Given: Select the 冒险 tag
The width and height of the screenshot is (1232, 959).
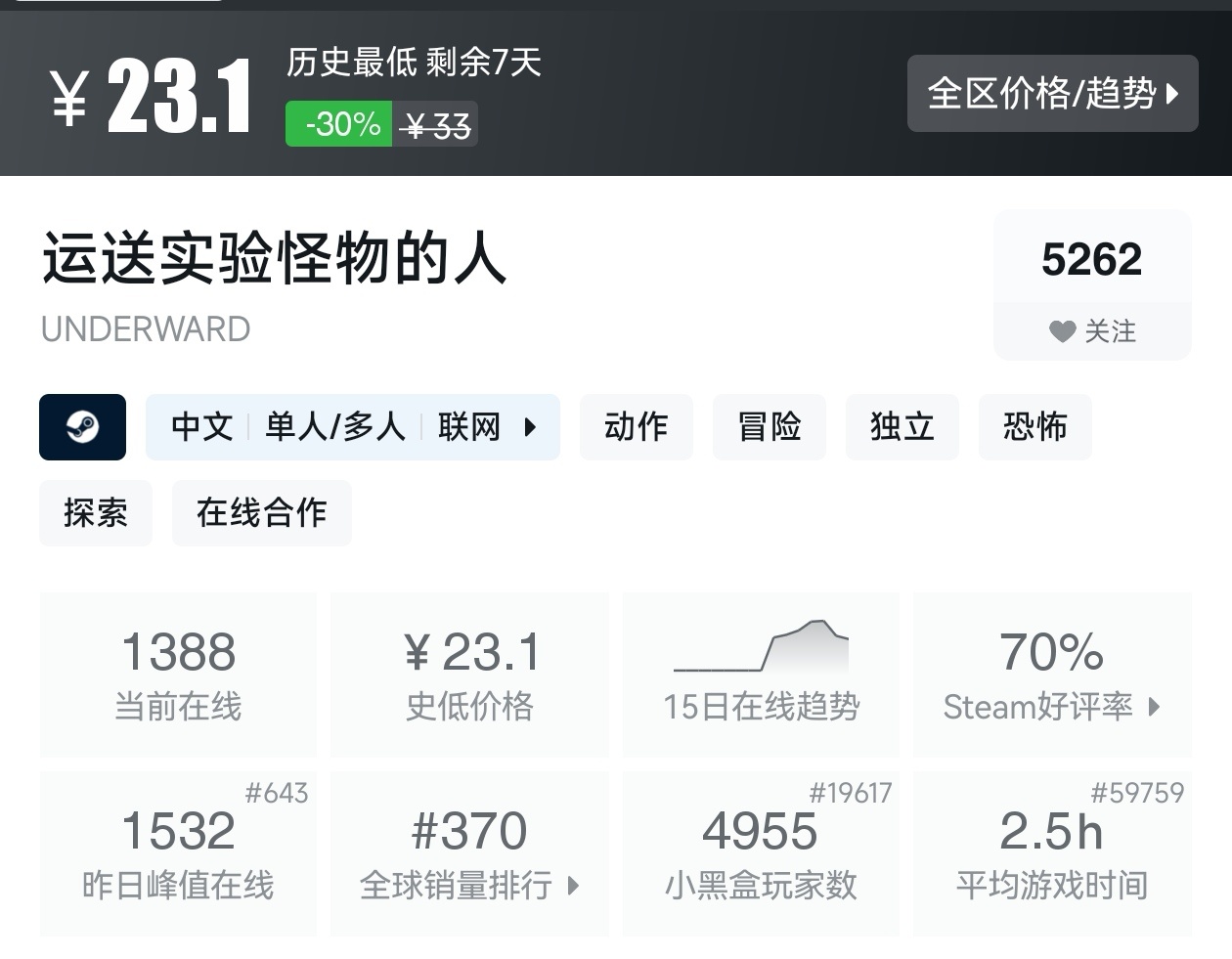Looking at the screenshot, I should coord(770,427).
